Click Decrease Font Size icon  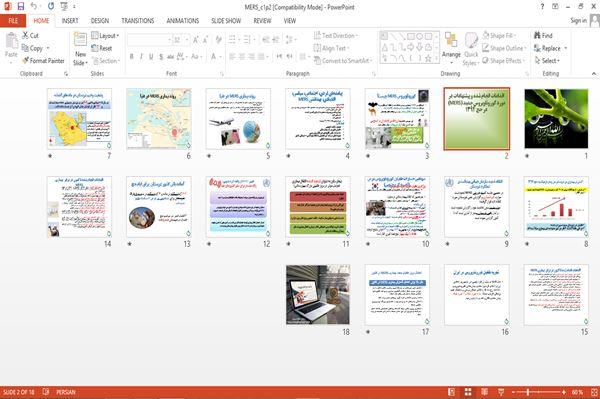(x=205, y=40)
